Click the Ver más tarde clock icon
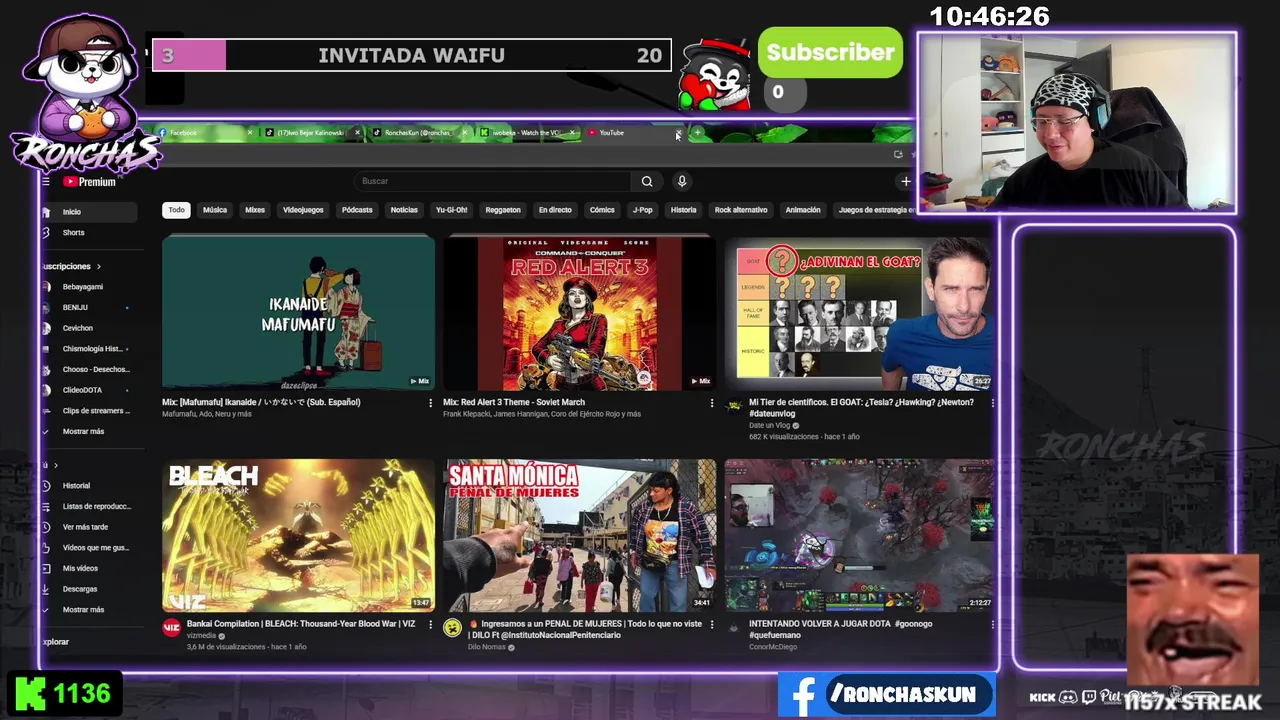Viewport: 1280px width, 720px height. click(46, 527)
